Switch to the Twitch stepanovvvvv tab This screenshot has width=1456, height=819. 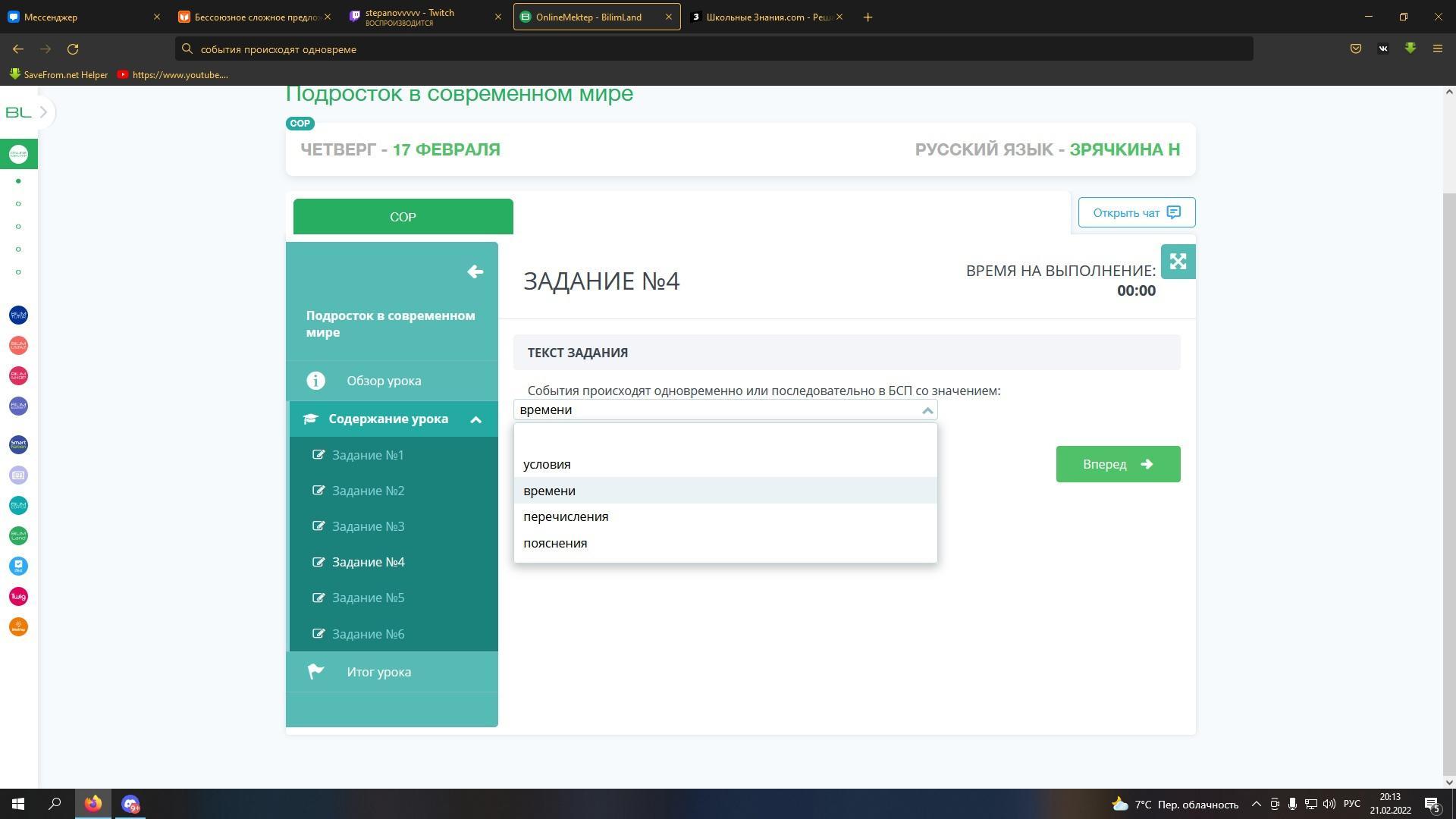click(x=423, y=17)
